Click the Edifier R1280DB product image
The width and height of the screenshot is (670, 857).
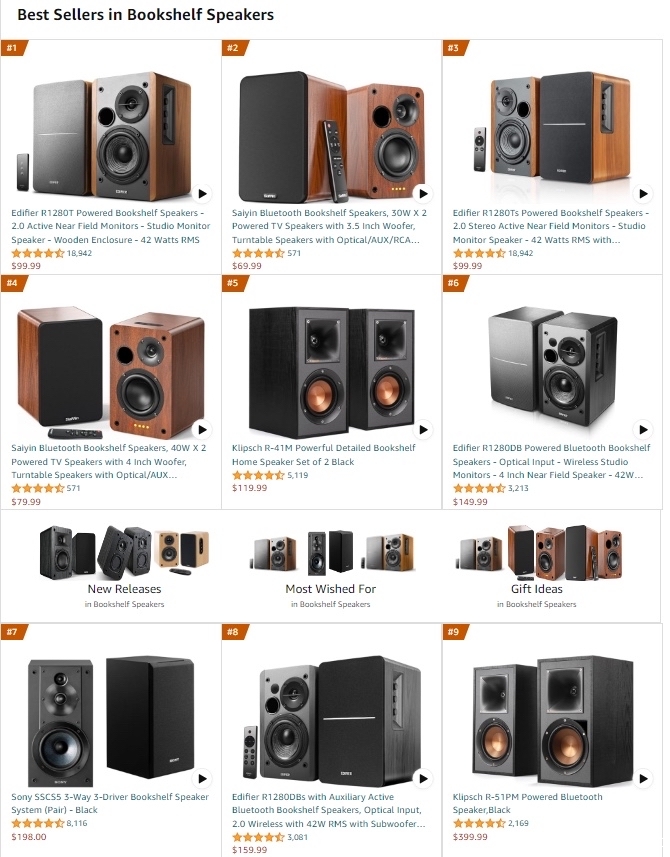coord(552,366)
